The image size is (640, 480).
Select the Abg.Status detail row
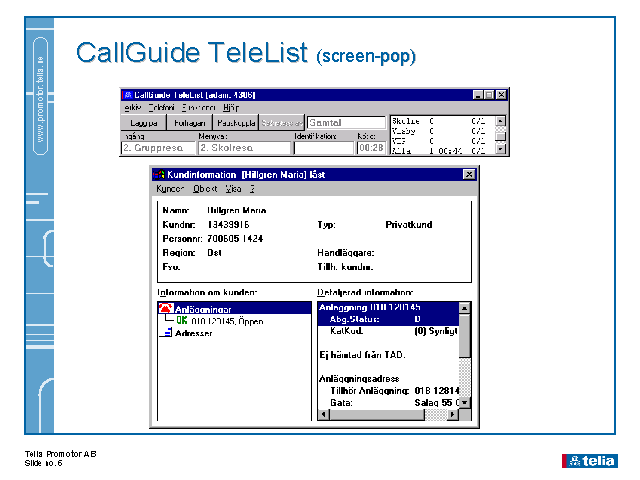[x=388, y=319]
